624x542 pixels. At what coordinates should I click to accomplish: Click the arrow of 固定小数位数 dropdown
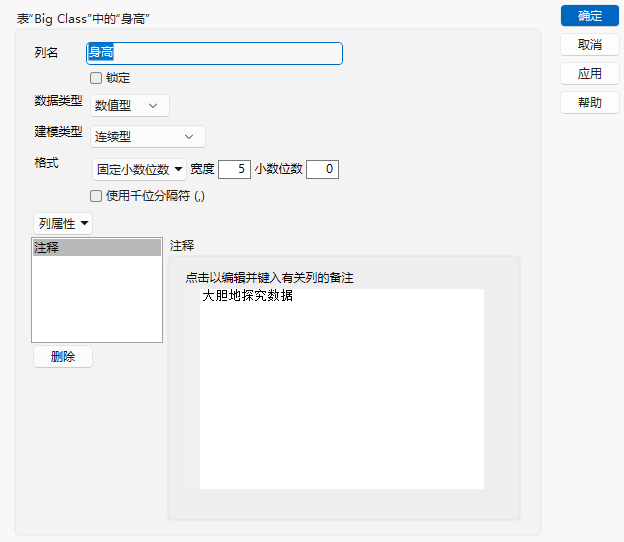(x=179, y=169)
